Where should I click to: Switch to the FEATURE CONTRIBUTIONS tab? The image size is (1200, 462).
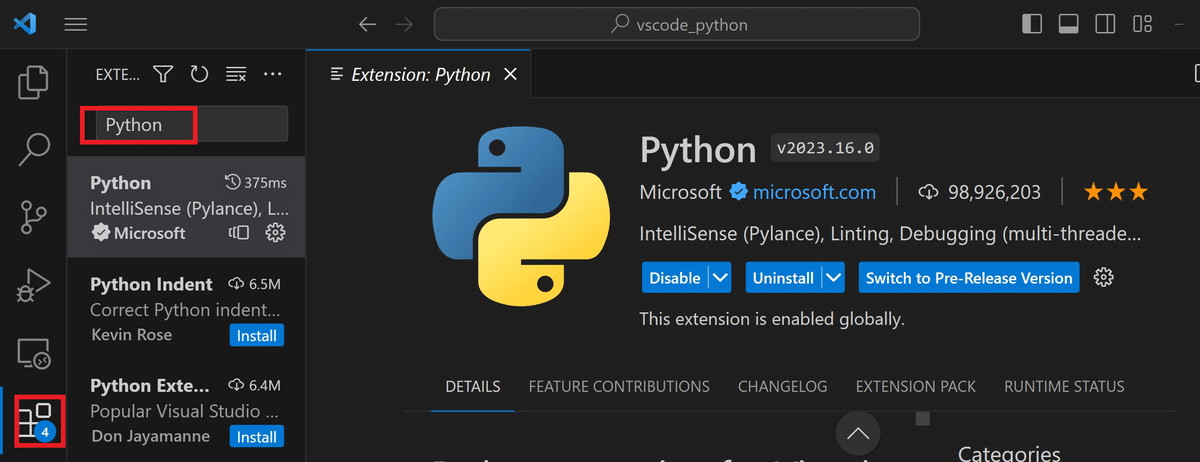[619, 386]
